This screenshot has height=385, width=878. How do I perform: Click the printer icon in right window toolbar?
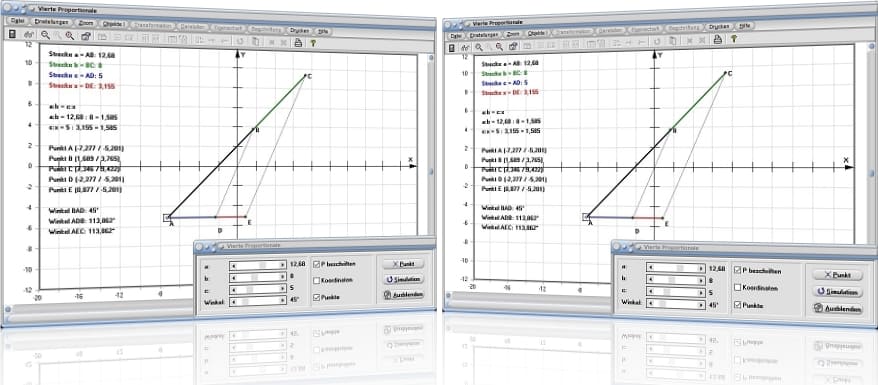[x=717, y=39]
